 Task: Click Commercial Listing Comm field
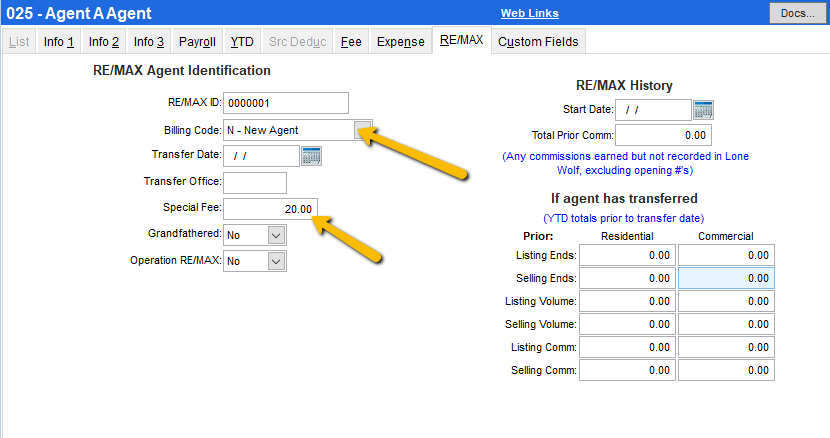(x=726, y=347)
